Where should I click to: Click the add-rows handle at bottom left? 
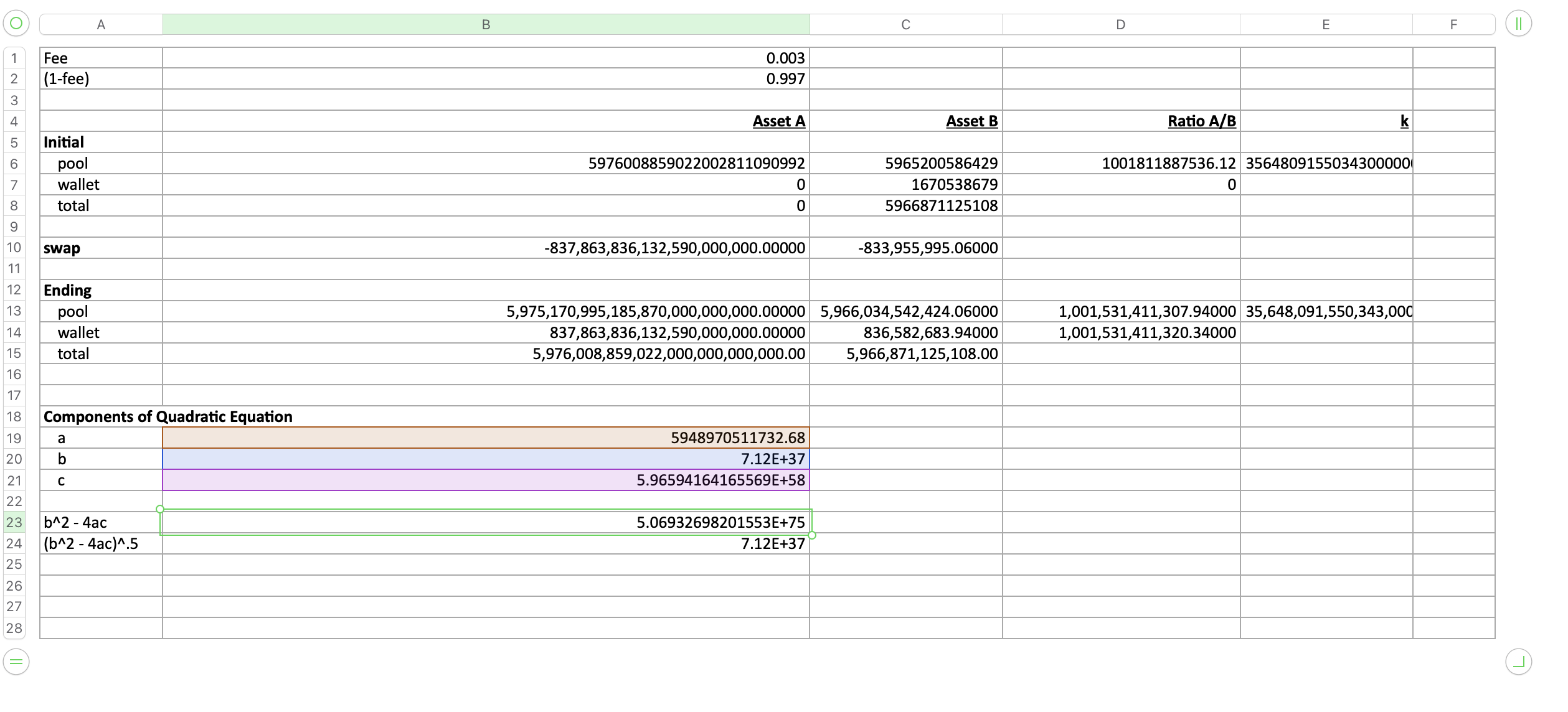[x=16, y=662]
